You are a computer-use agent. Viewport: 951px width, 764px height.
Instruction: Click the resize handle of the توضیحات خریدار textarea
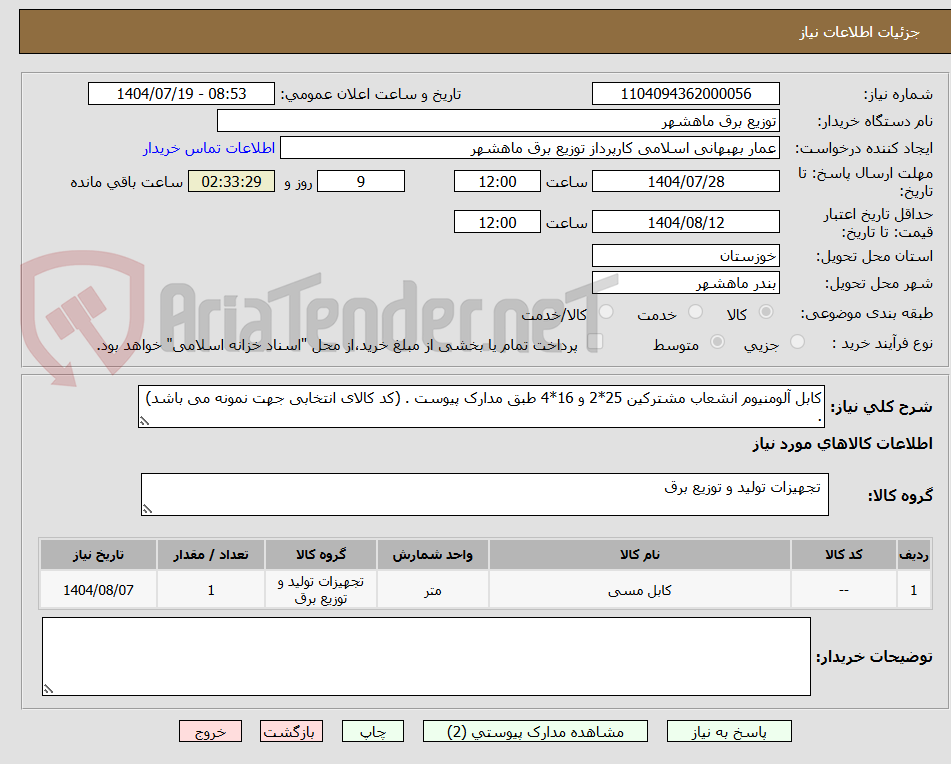[x=48, y=688]
